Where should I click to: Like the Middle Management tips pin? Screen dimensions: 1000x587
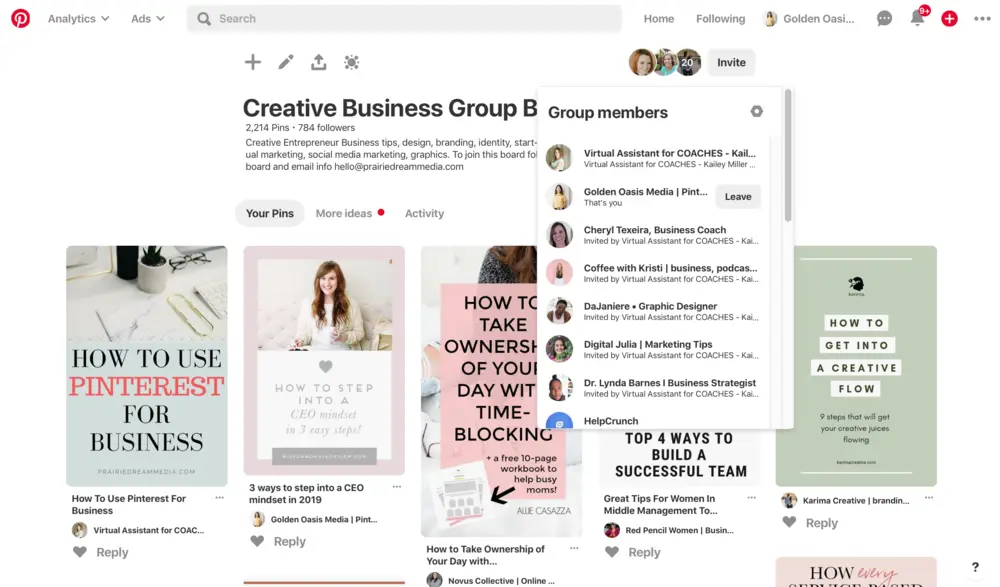[x=612, y=552]
